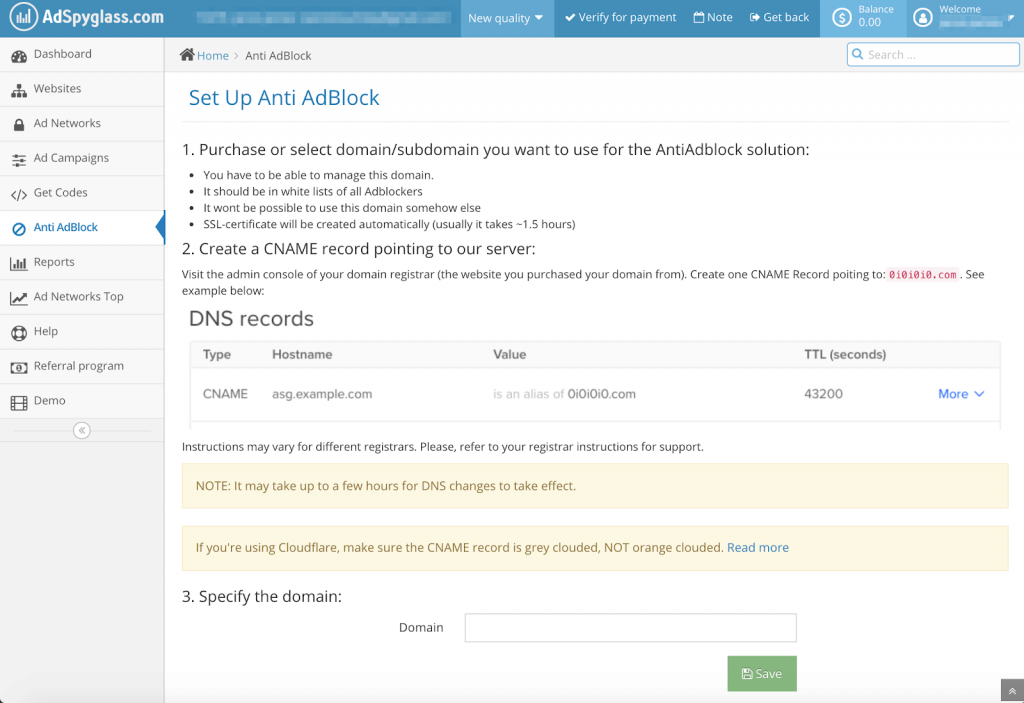This screenshot has height=703, width=1024.
Task: Click inside the Domain input field
Action: click(630, 627)
